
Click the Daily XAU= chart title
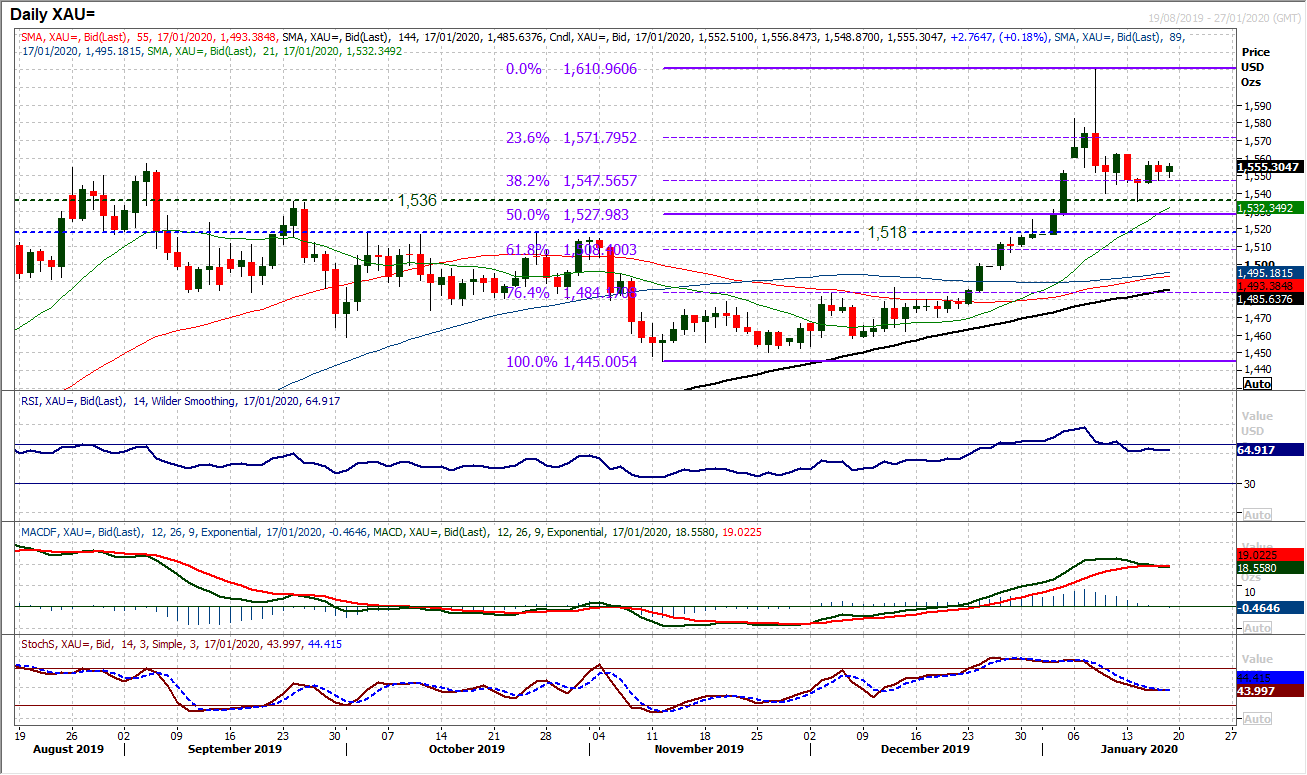[x=61, y=14]
